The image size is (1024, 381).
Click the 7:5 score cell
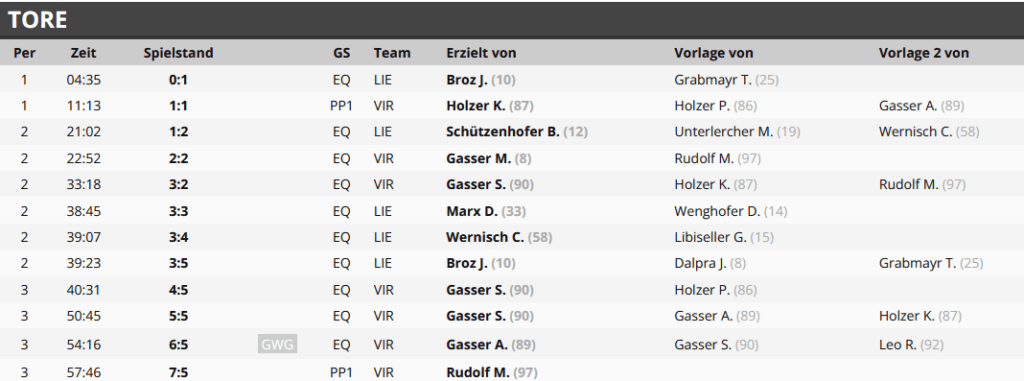pos(178,373)
